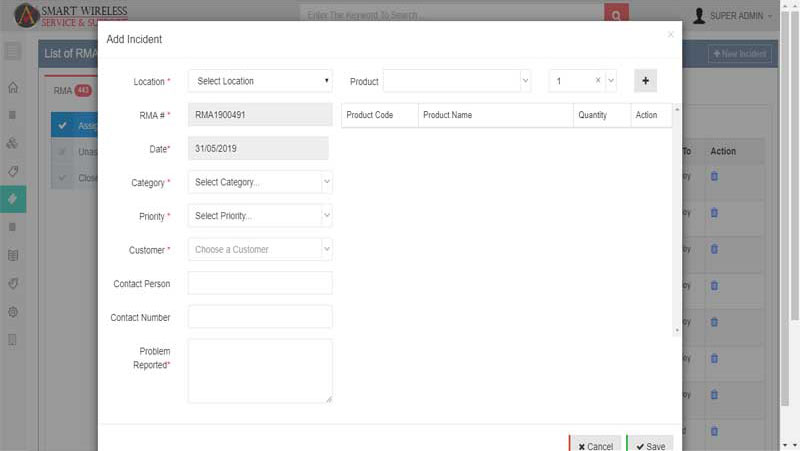This screenshot has width=800, height=451.
Task: Clear the quantity value with the x icon
Action: 598,81
